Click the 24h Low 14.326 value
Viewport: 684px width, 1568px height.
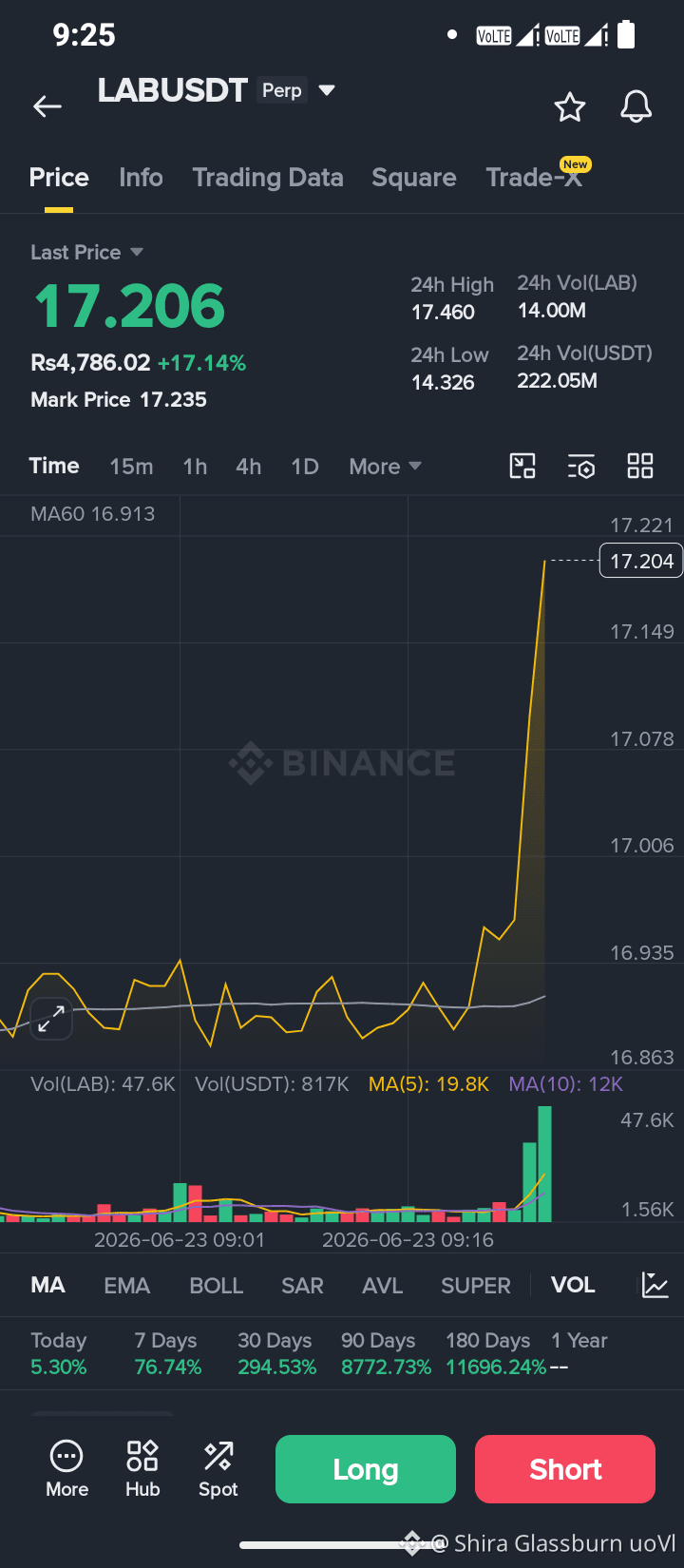[x=443, y=382]
